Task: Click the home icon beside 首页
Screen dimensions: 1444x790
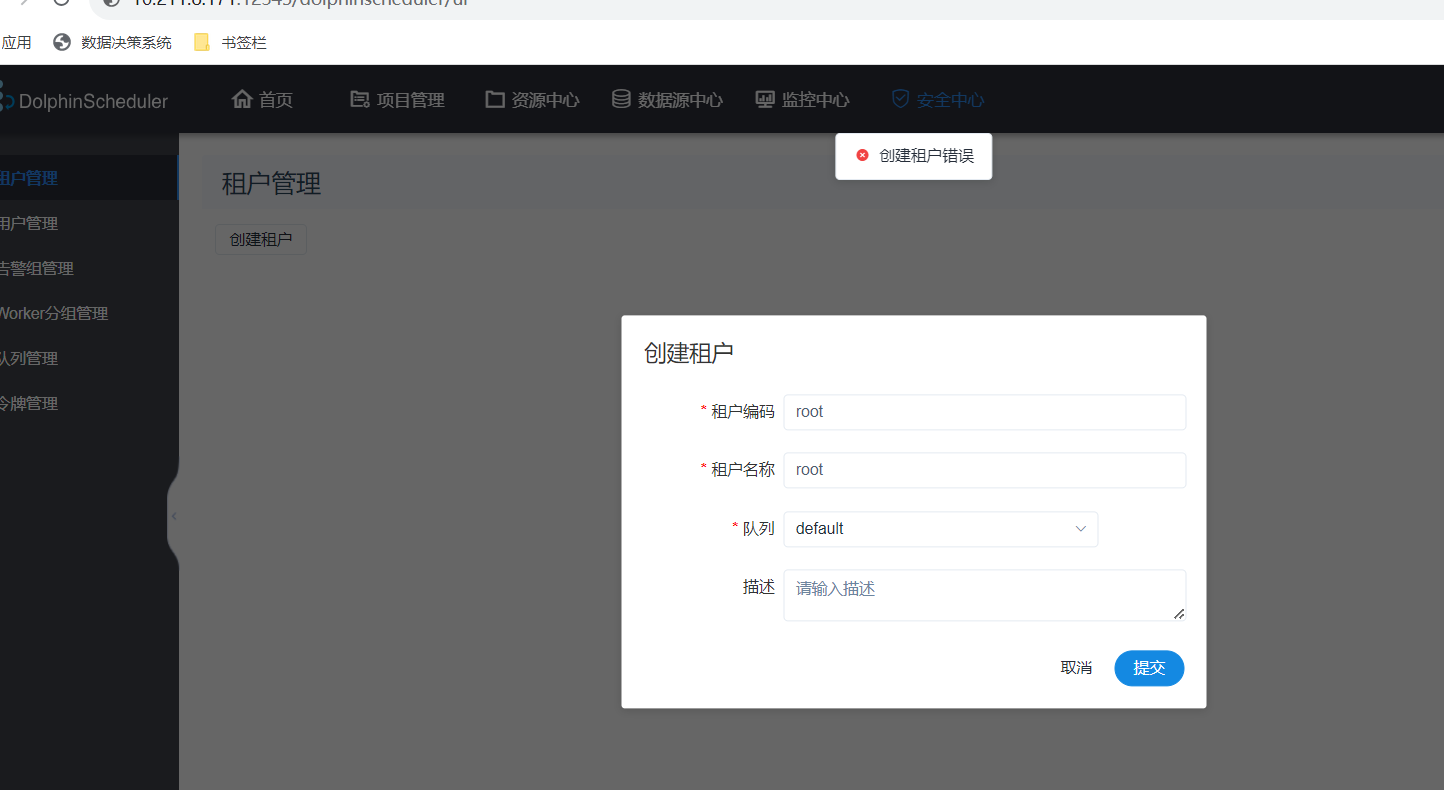Action: [x=241, y=99]
